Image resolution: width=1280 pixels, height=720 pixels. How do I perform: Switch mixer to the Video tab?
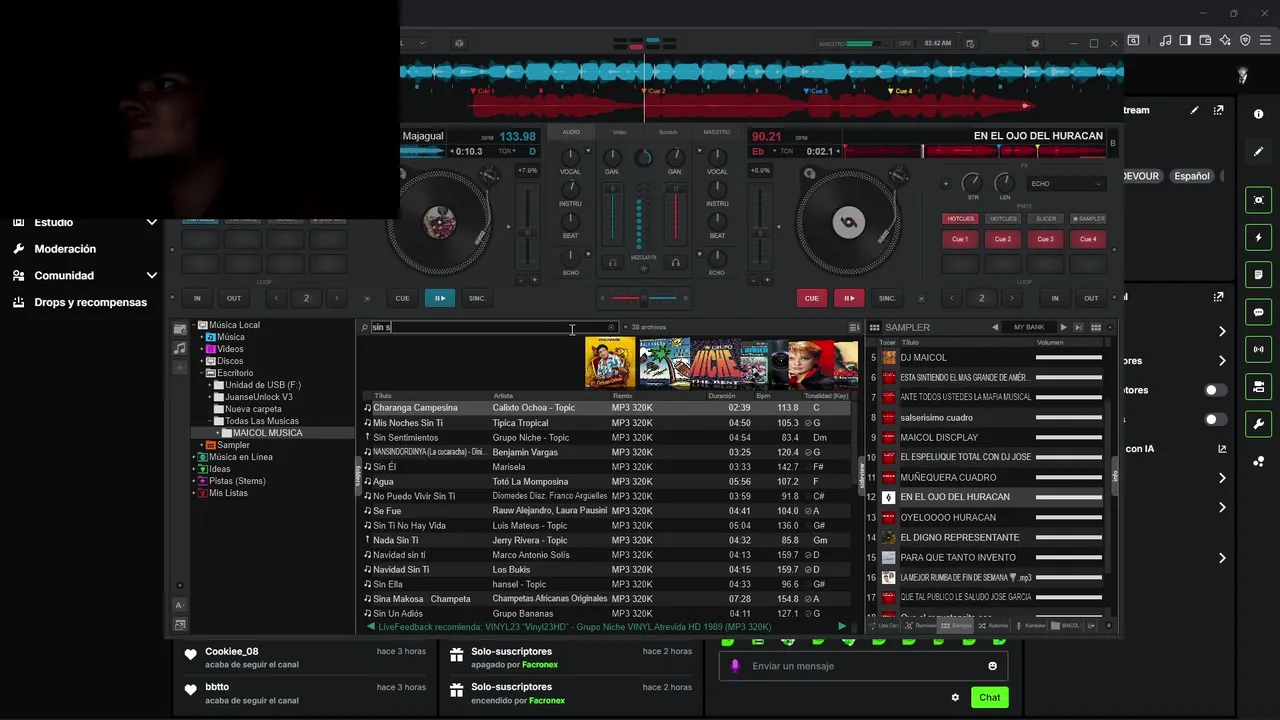pyautogui.click(x=620, y=132)
